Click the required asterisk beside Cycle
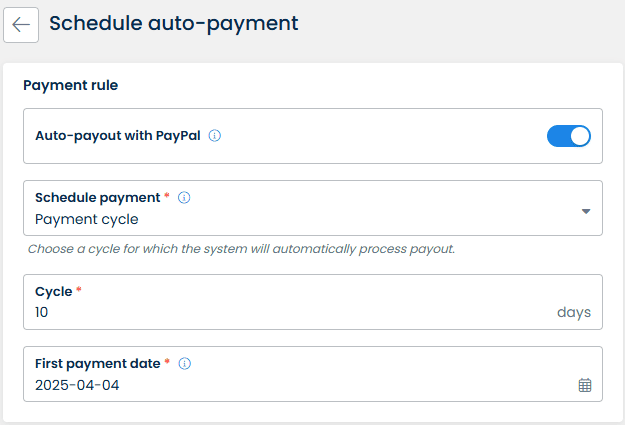625x425 pixels. 79,291
